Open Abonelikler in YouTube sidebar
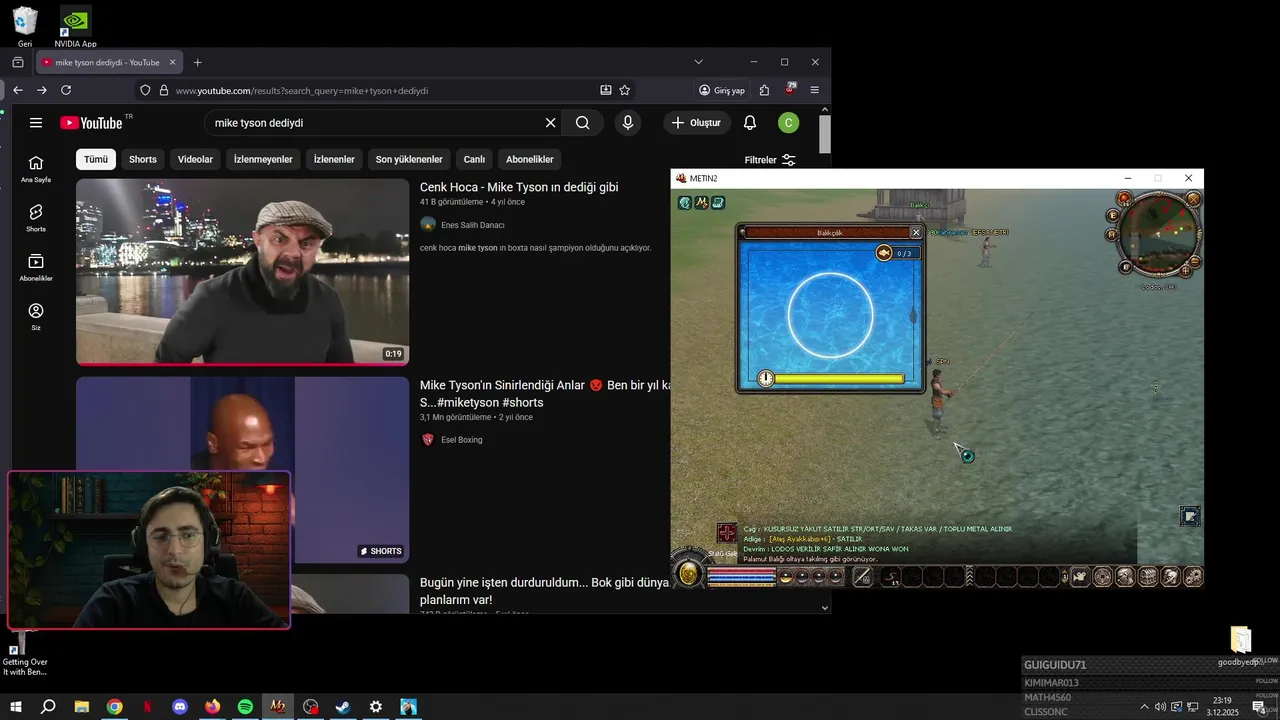 [x=36, y=267]
